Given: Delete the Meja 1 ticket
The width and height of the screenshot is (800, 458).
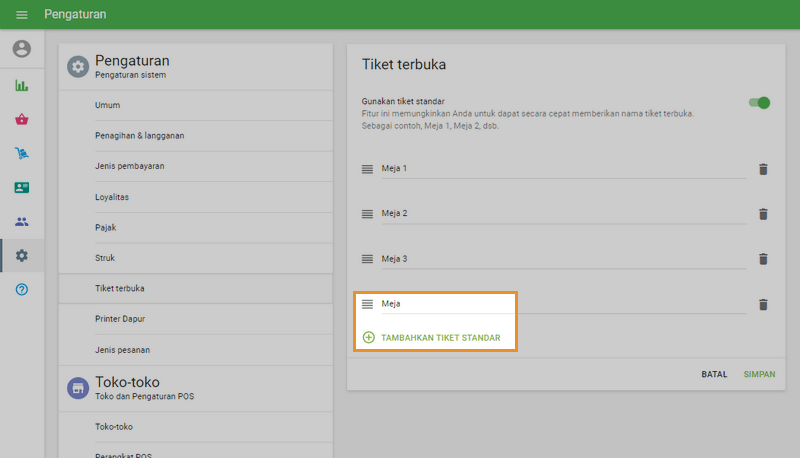Looking at the screenshot, I should (x=763, y=169).
